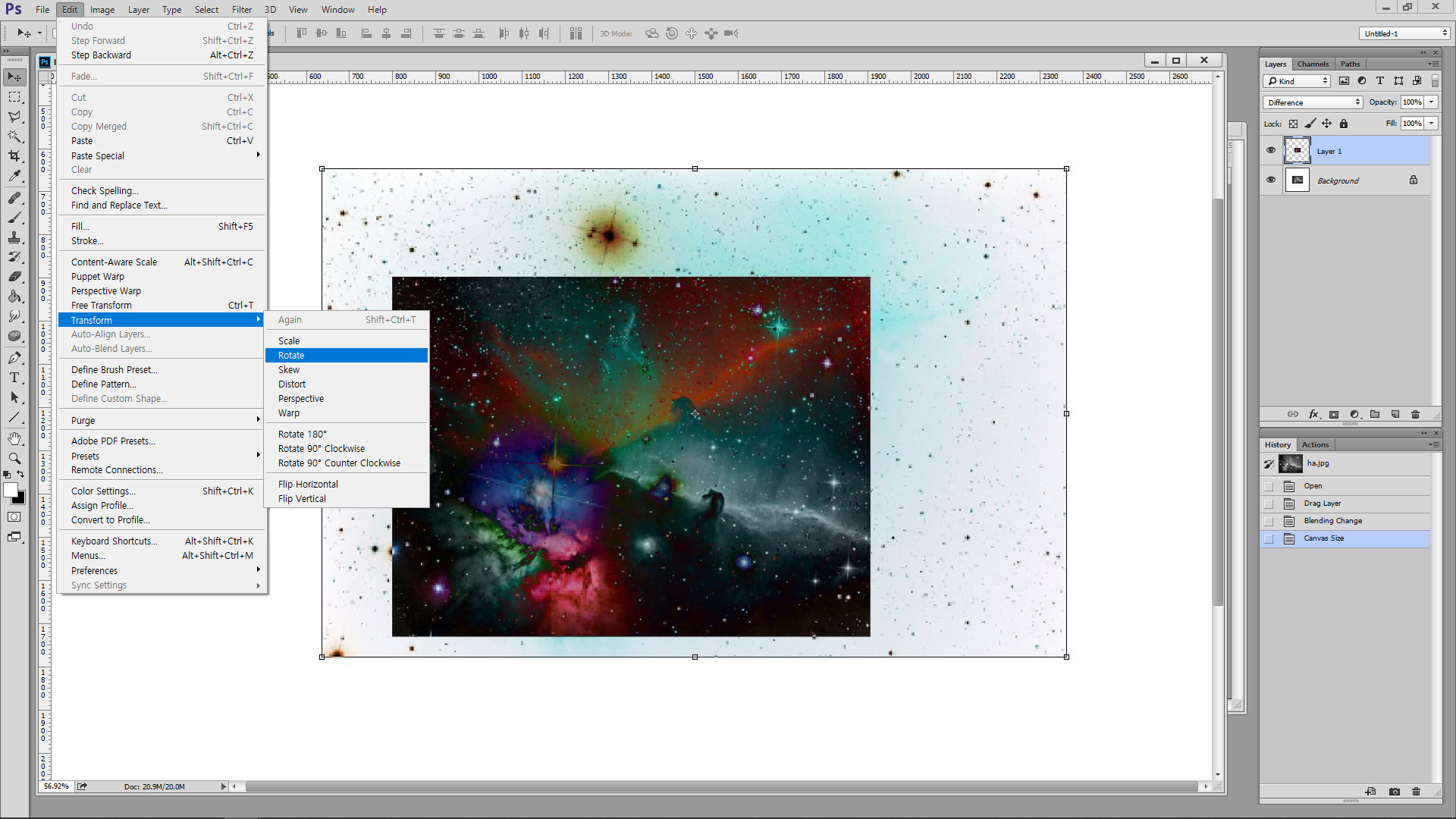This screenshot has height=819, width=1456.
Task: Click Add layer style fx icon
Action: click(1314, 414)
